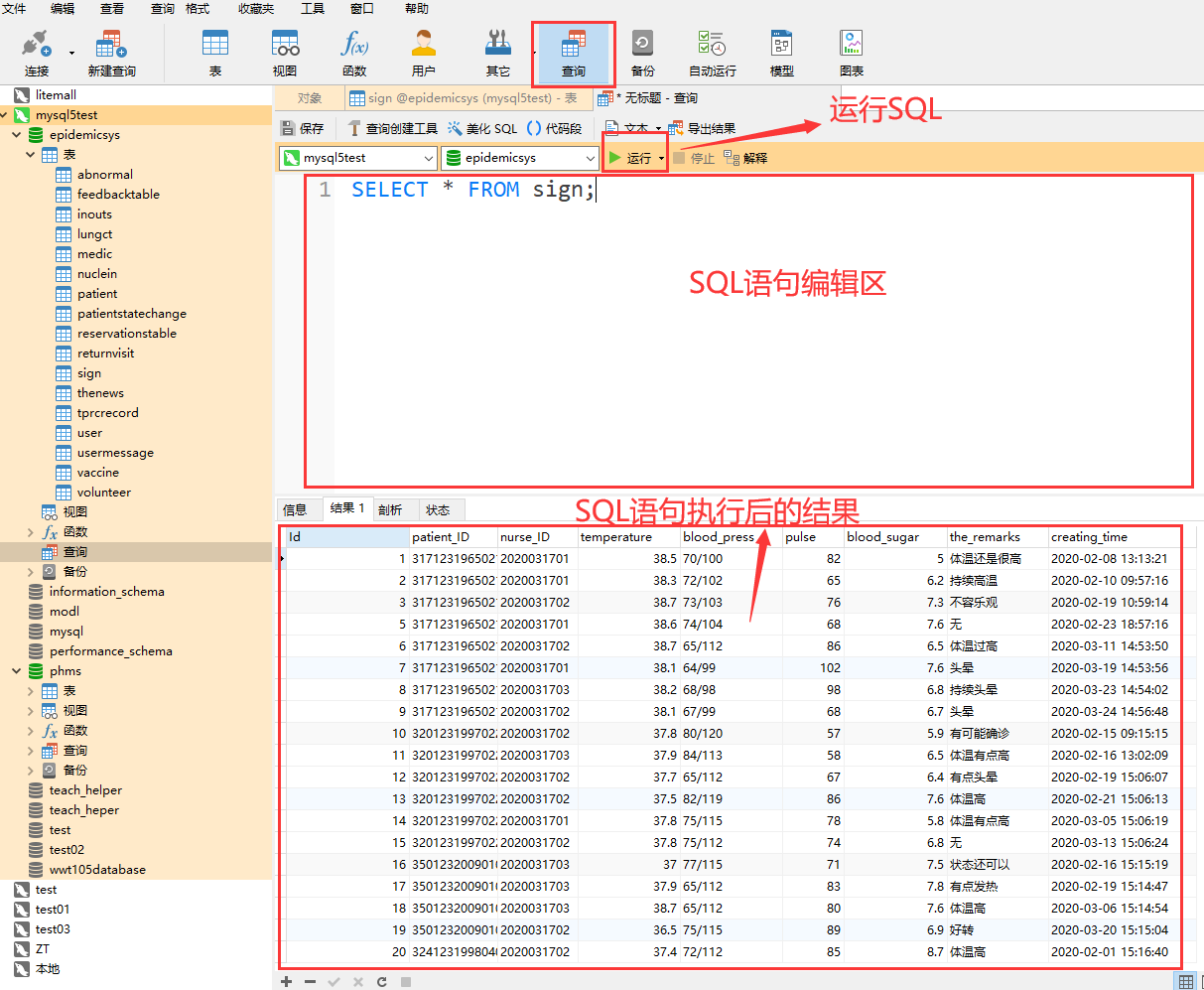Click the Save (保存) button
This screenshot has width=1204, height=990.
coord(303,128)
